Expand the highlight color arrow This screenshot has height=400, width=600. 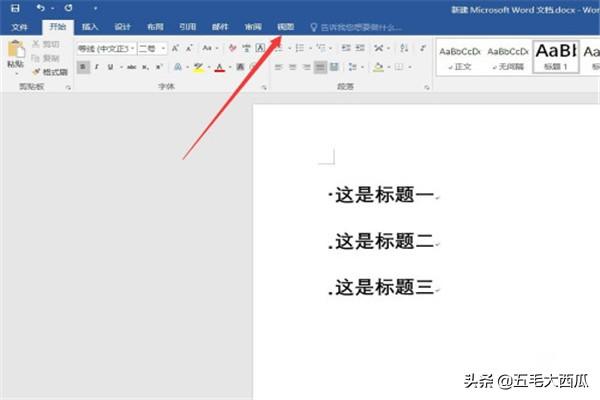pos(209,67)
